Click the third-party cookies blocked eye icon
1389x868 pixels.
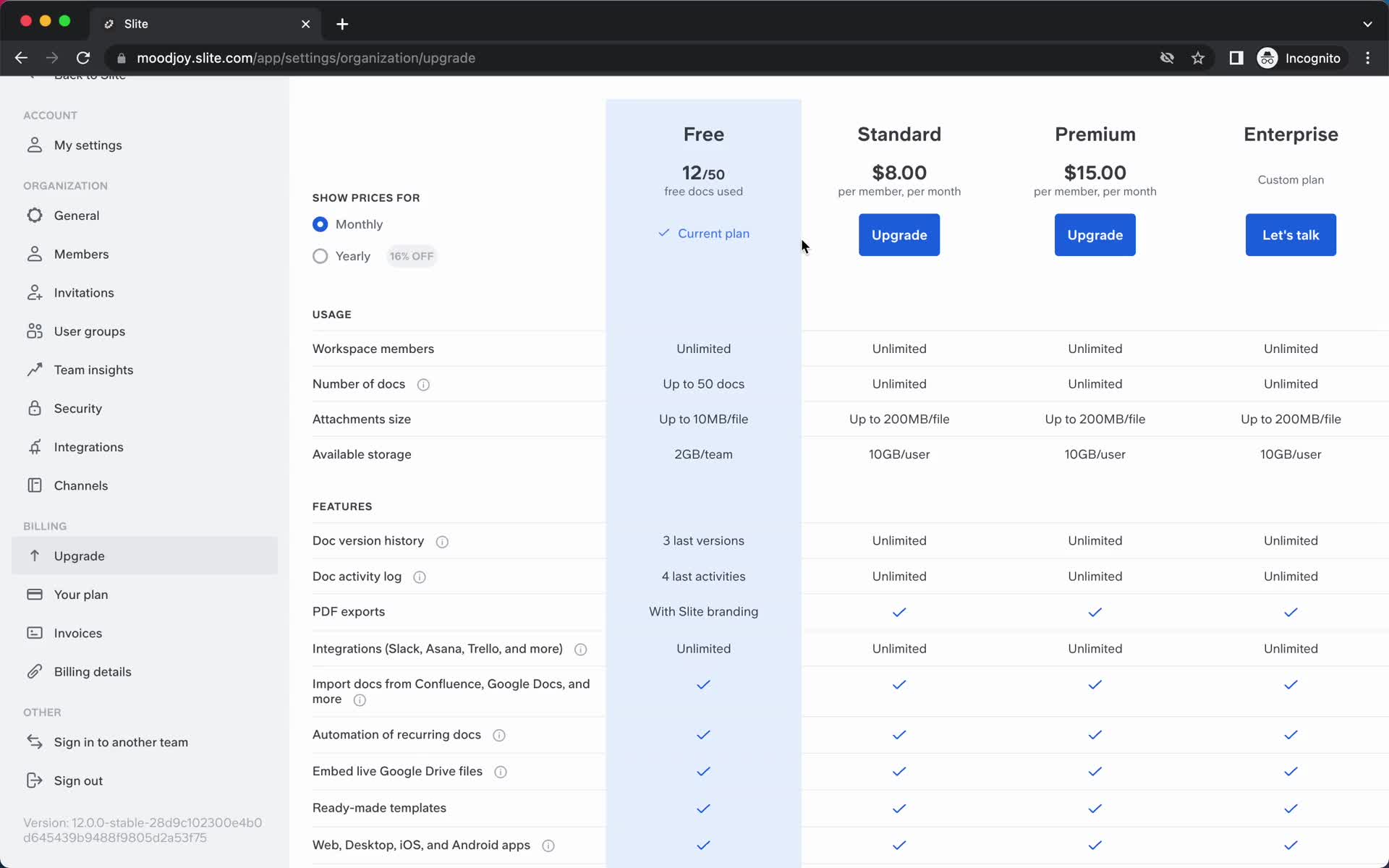1167,58
